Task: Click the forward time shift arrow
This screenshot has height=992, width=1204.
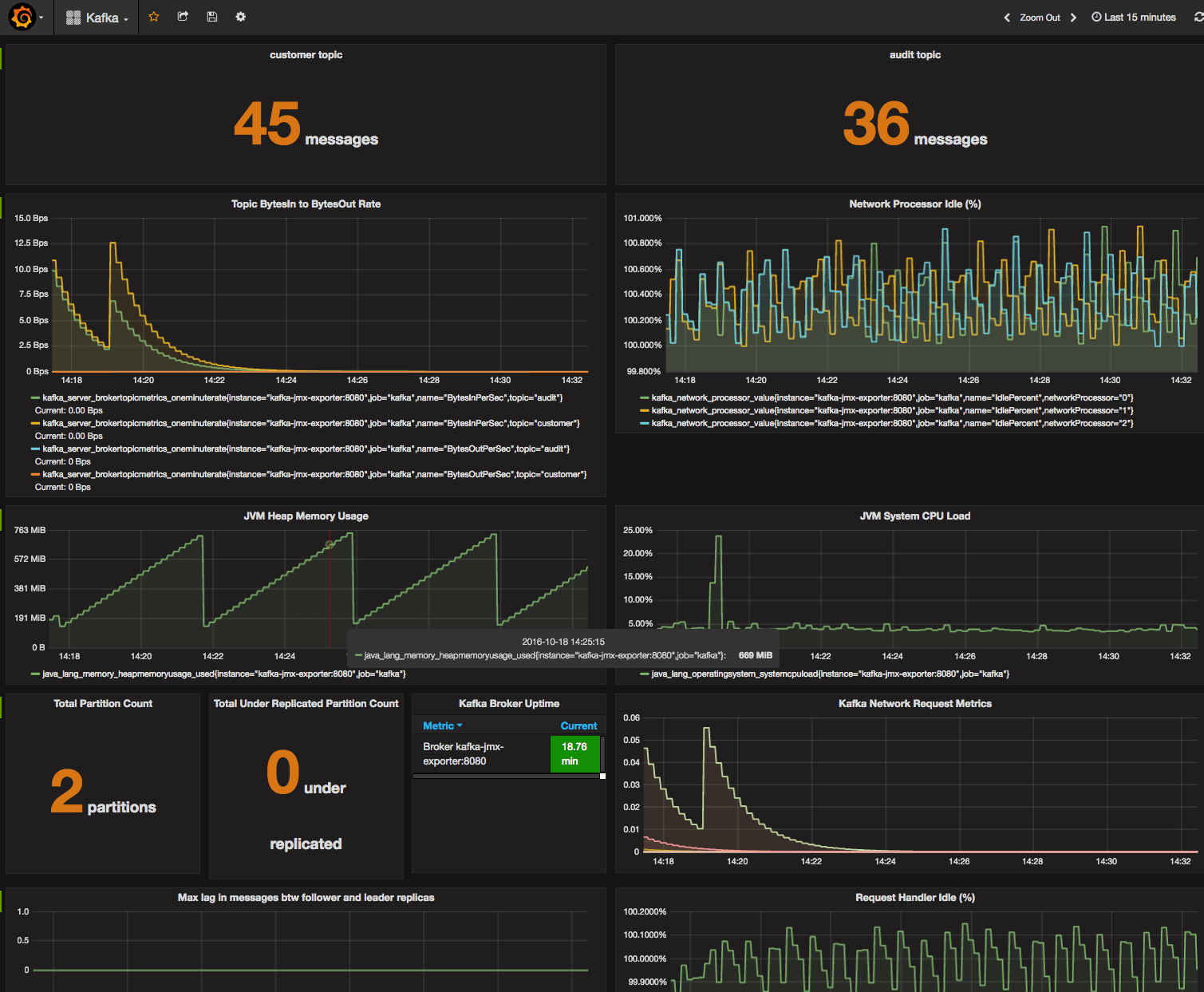Action: coord(1074,17)
